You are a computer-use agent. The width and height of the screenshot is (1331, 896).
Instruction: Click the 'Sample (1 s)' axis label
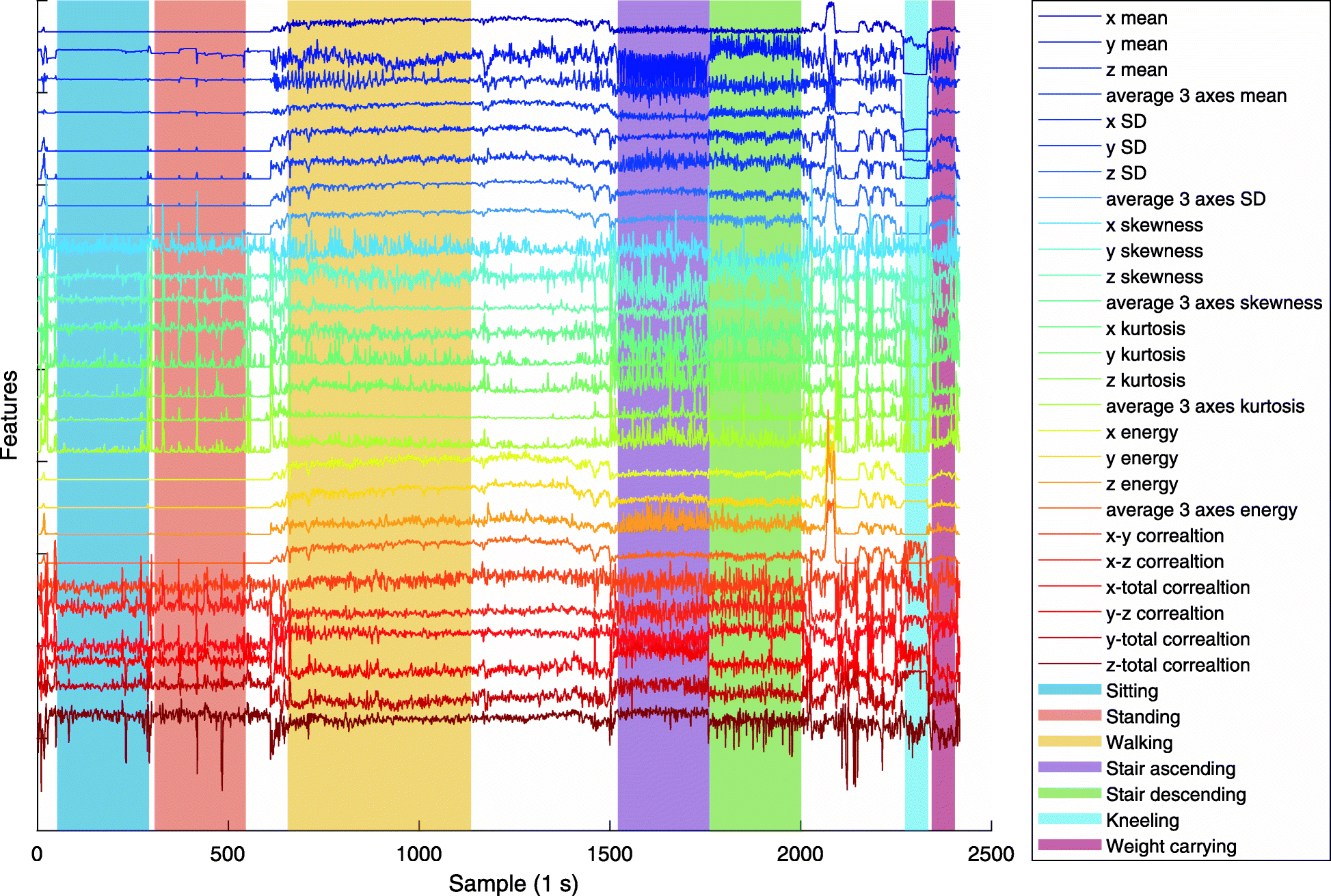[x=513, y=883]
